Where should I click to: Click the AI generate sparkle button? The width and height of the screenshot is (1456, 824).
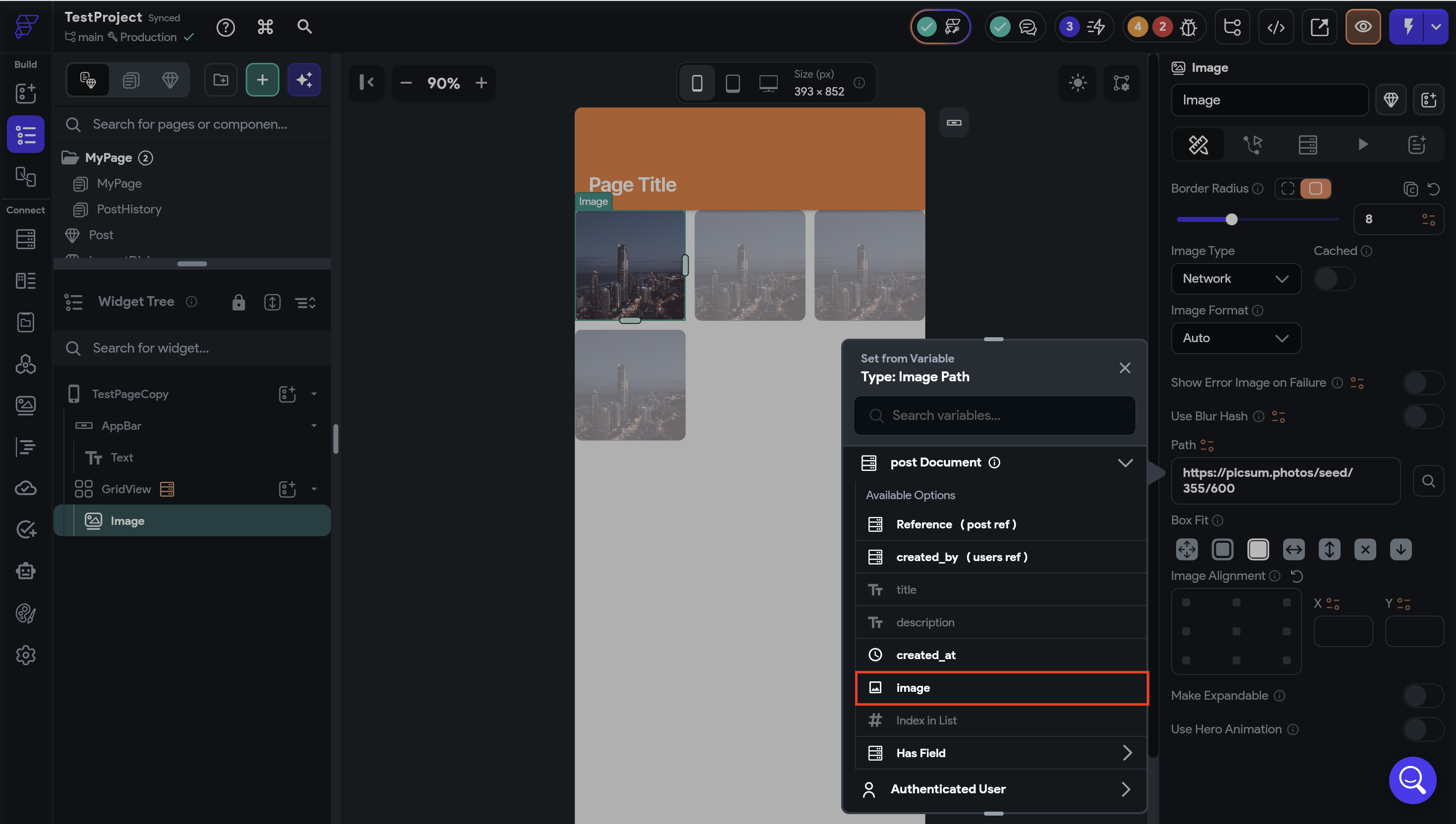304,80
